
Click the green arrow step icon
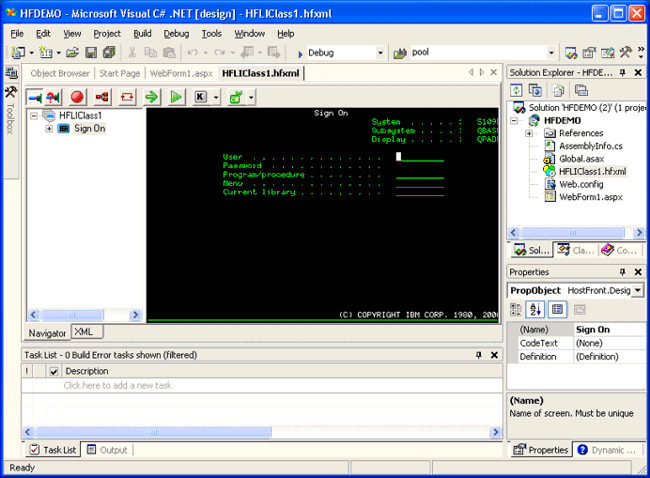152,97
